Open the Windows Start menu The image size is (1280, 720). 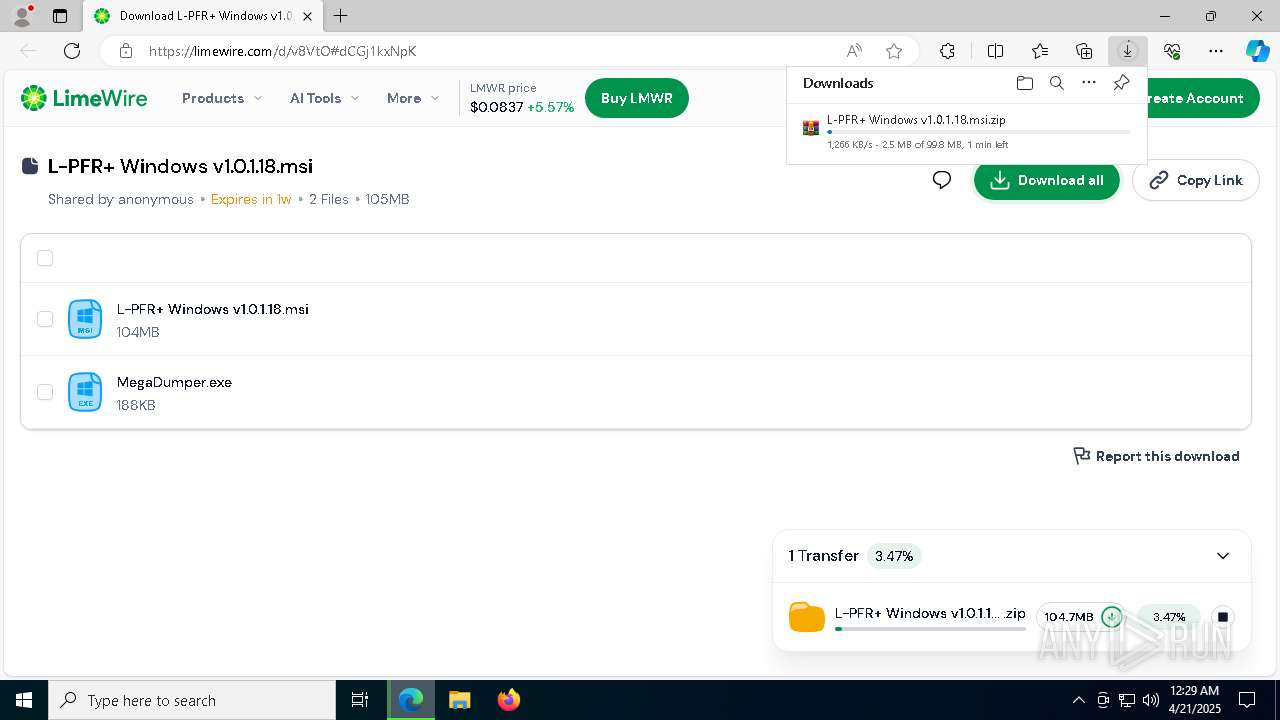pos(24,700)
